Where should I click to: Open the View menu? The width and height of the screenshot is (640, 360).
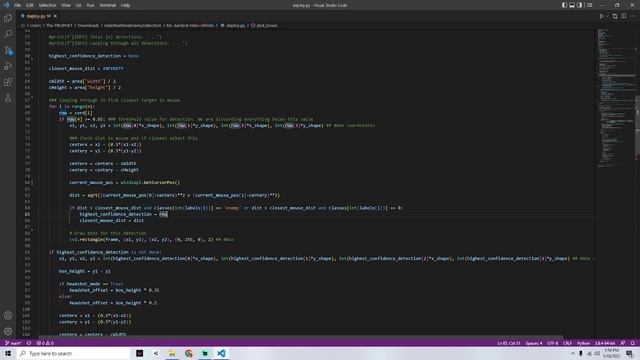[66, 5]
